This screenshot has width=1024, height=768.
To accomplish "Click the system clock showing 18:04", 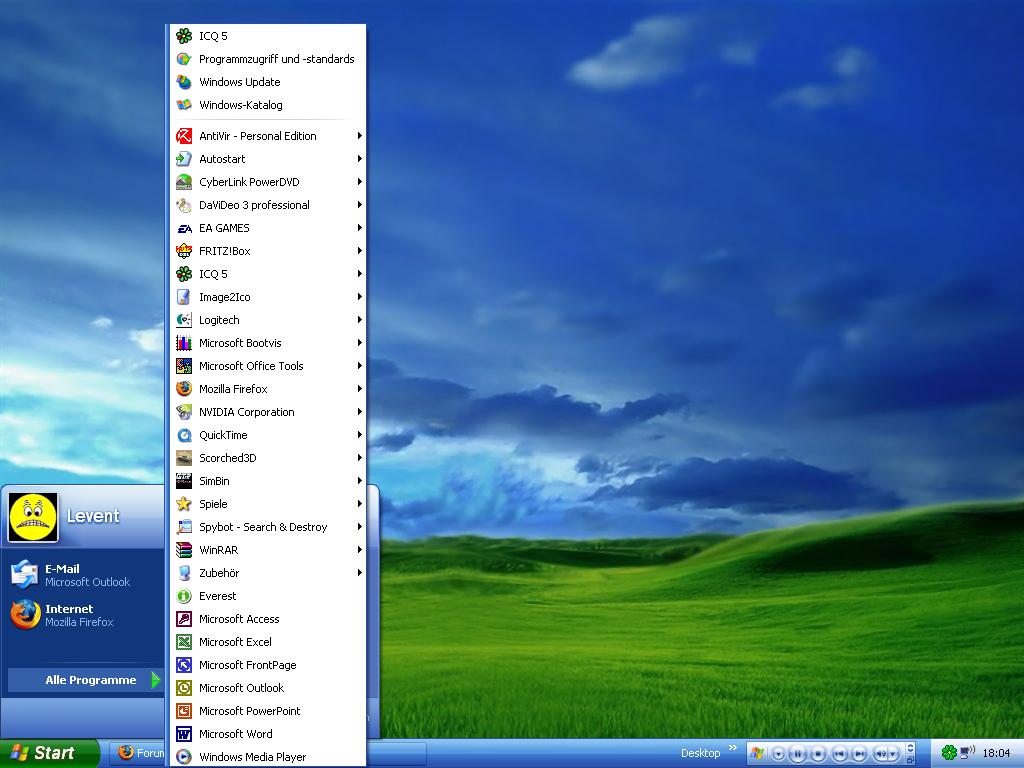I will coord(996,753).
